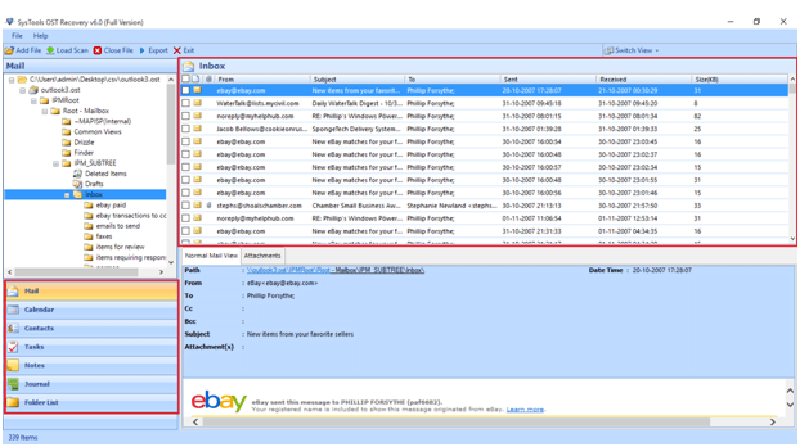
Task: Select the Deleted Items folder
Action: tap(105, 174)
